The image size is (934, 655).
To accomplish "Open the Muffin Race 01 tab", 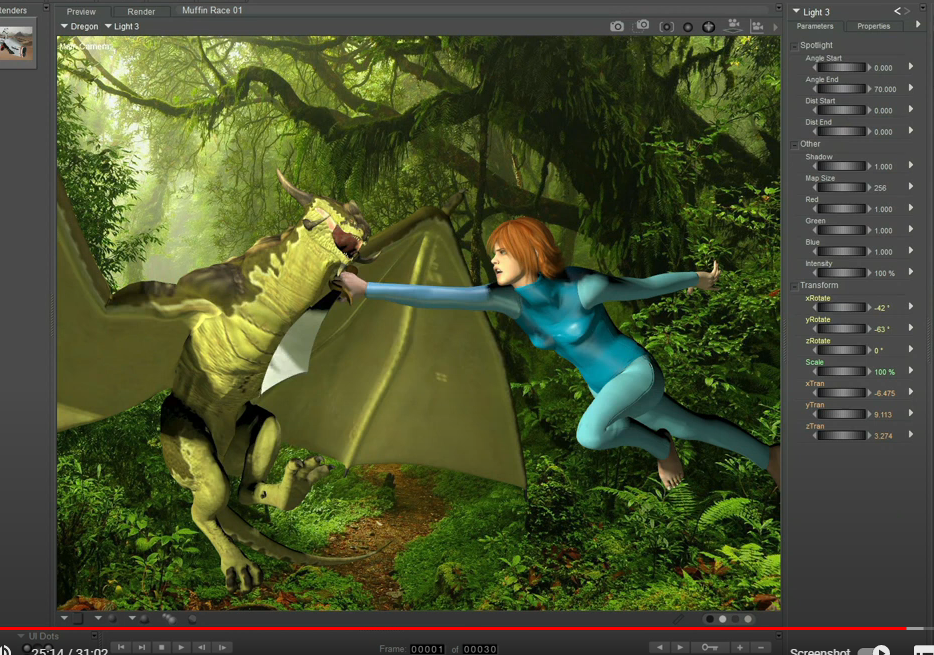I will tap(212, 10).
